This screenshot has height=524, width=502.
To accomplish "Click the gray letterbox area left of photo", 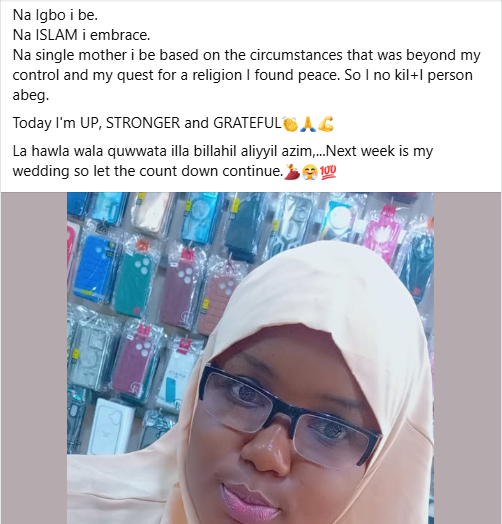I will (x=34, y=358).
